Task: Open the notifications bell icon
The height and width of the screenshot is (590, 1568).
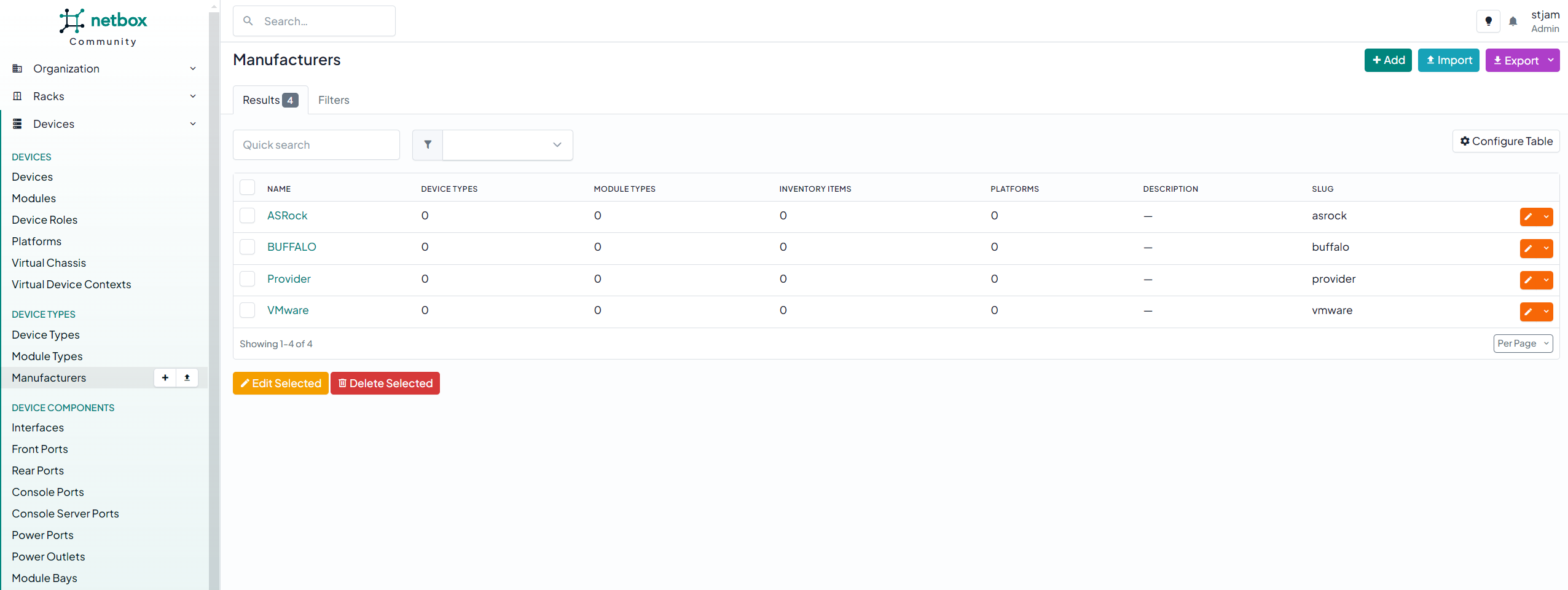Action: (x=1513, y=22)
